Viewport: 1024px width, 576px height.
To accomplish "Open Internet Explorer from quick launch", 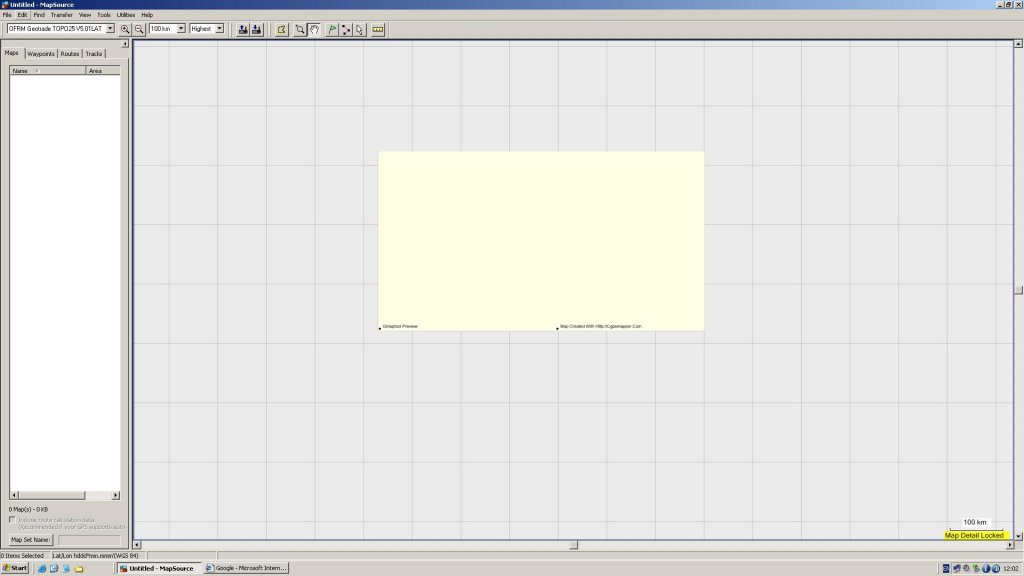I will [x=42, y=568].
